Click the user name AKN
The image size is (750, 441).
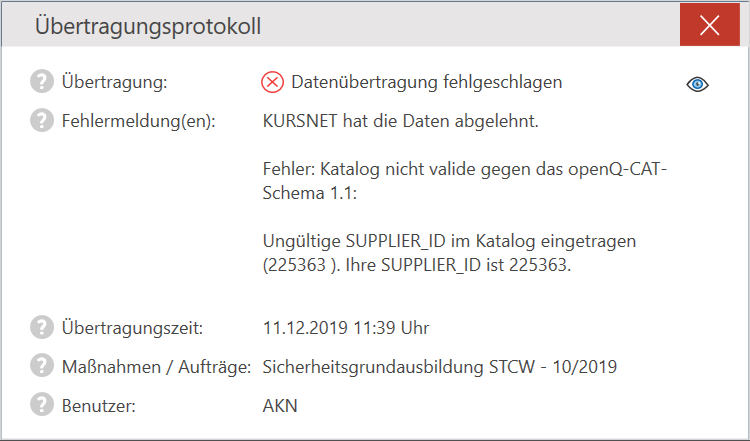[x=280, y=405]
